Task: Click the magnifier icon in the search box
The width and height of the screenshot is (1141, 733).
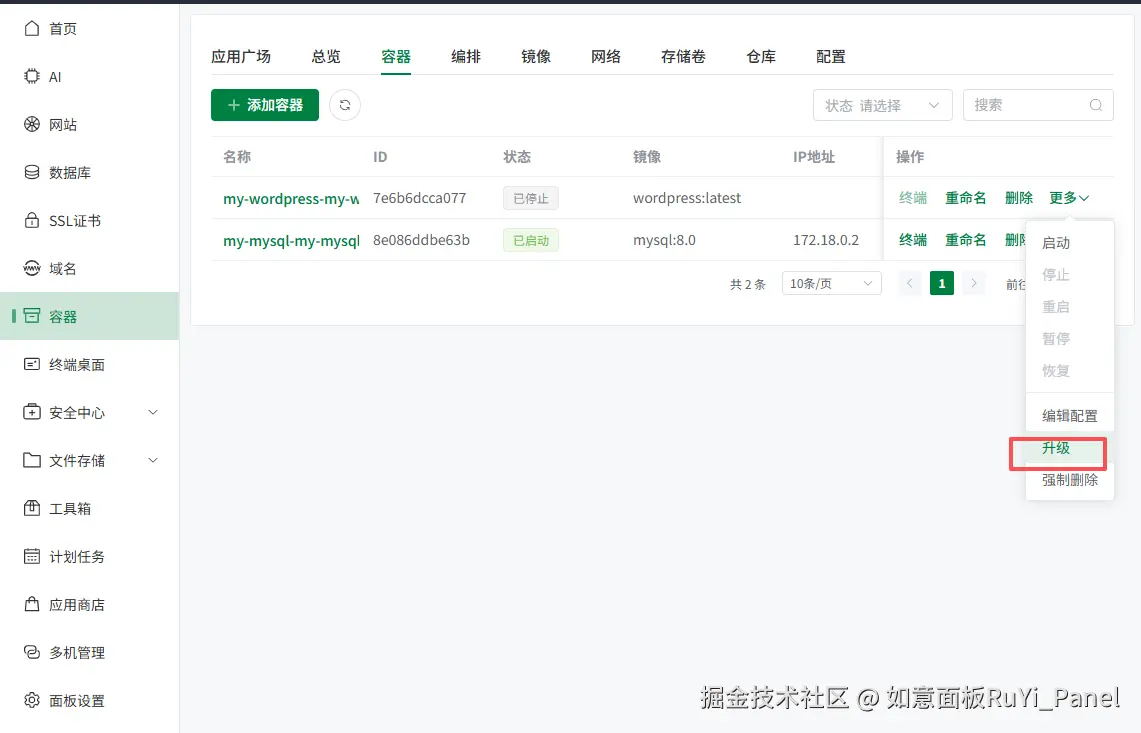Action: (1095, 106)
